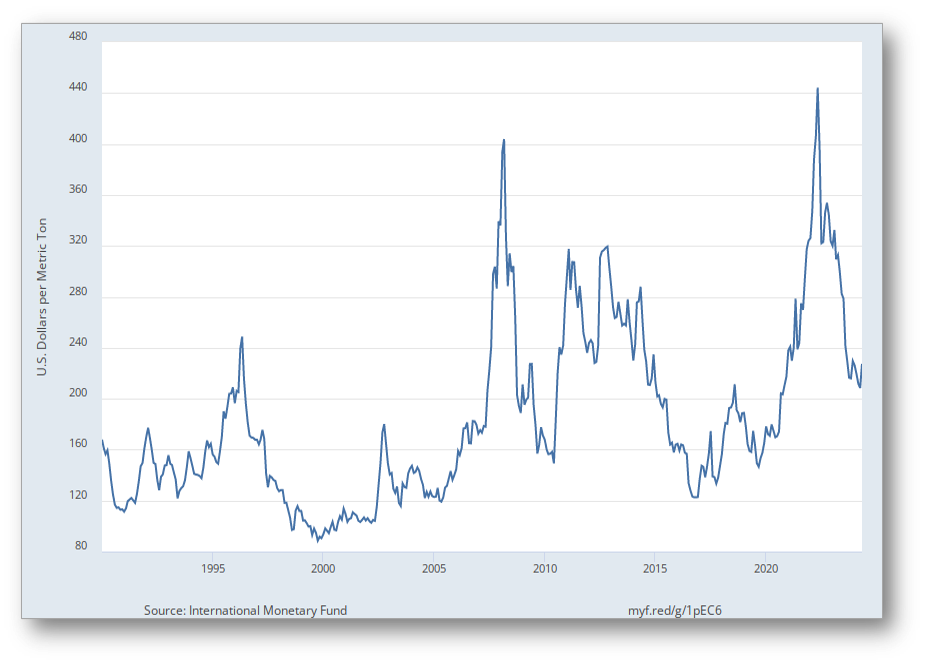925x664 pixels.
Task: Click the 240 gridline value label
Action: pos(78,343)
